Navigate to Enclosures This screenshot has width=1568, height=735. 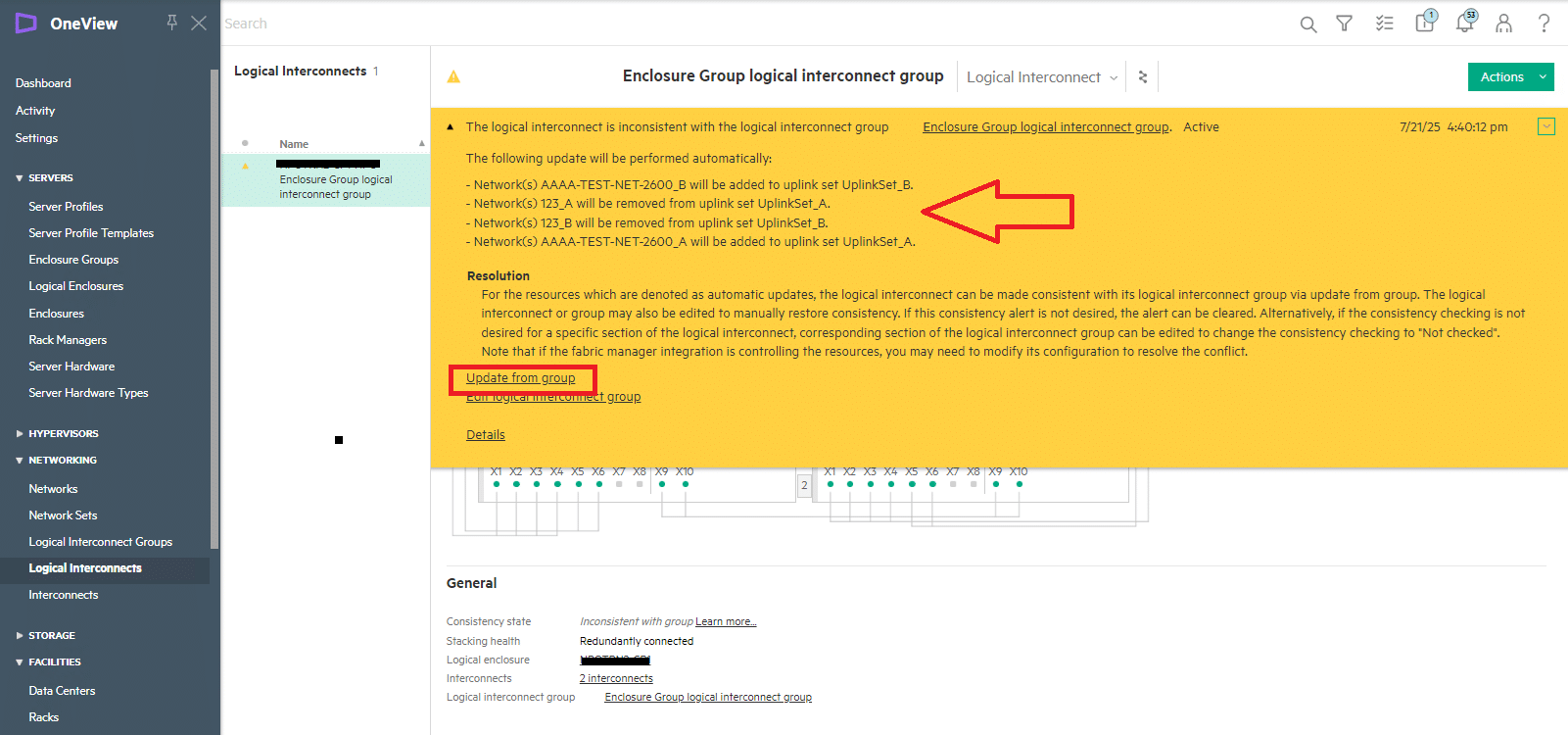point(57,314)
